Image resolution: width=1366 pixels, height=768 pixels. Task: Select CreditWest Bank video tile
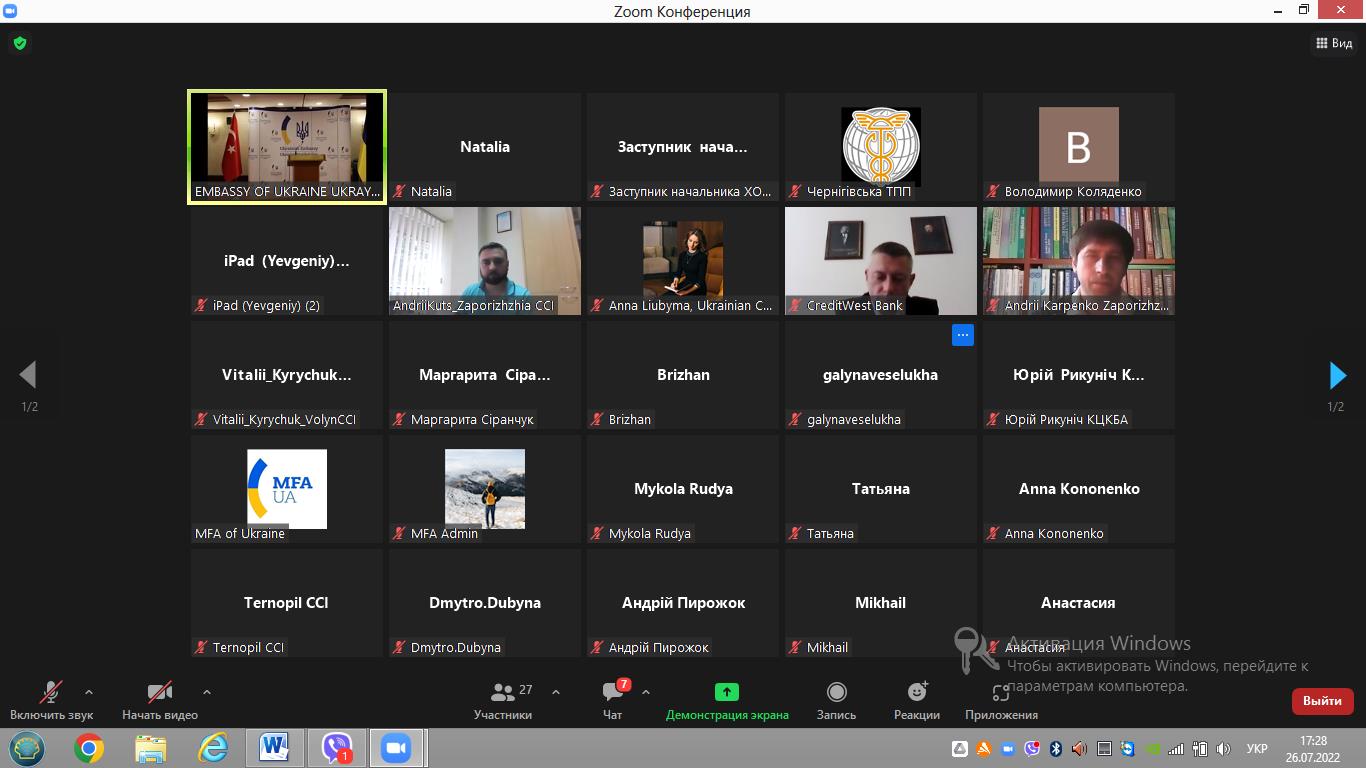point(881,261)
